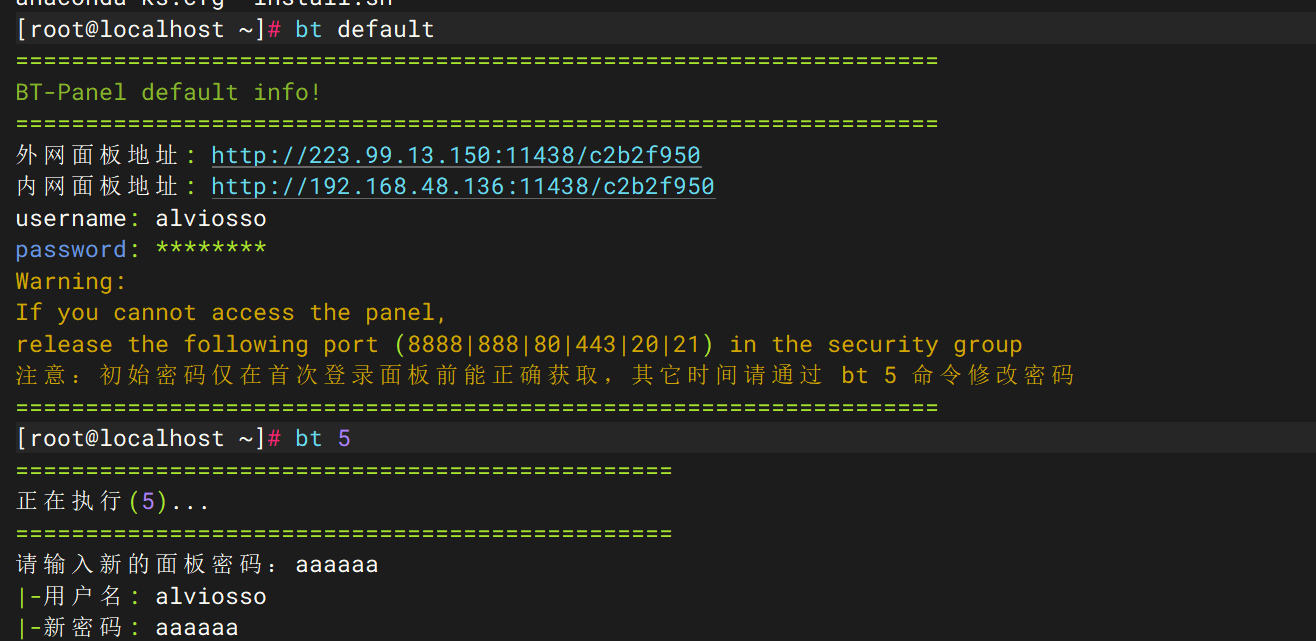Click the '|-用户名: alviosso' output line

click(x=142, y=596)
